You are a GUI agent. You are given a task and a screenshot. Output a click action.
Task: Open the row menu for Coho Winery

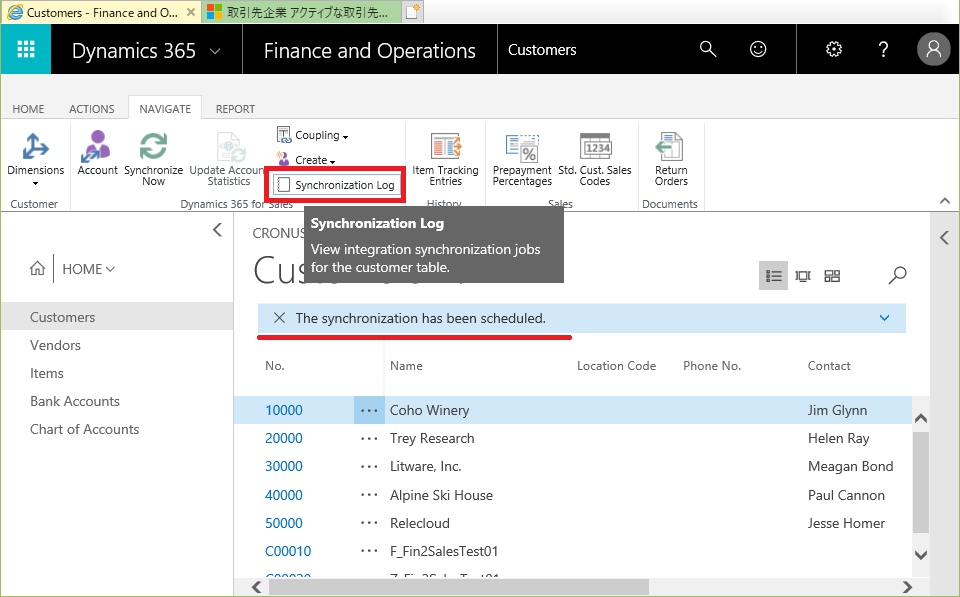coord(369,410)
